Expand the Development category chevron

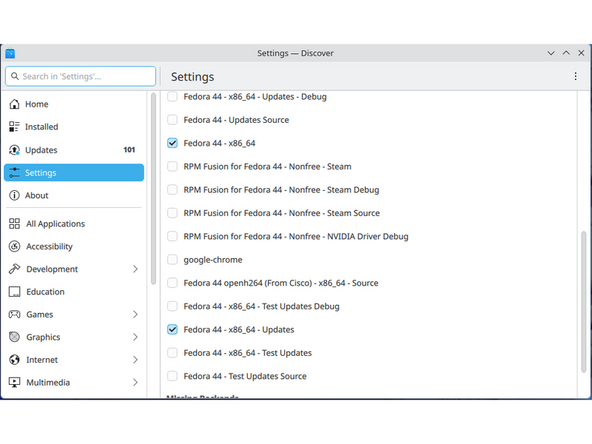[x=135, y=269]
